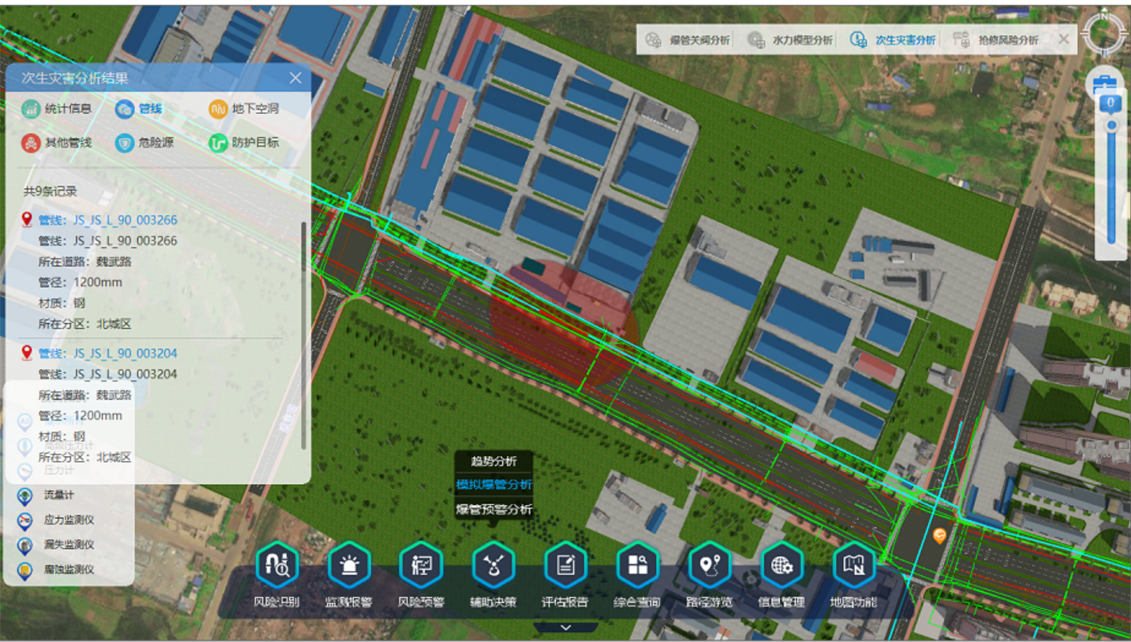Open the 综合查询 query icon
The width and height of the screenshot is (1131, 642).
point(637,567)
